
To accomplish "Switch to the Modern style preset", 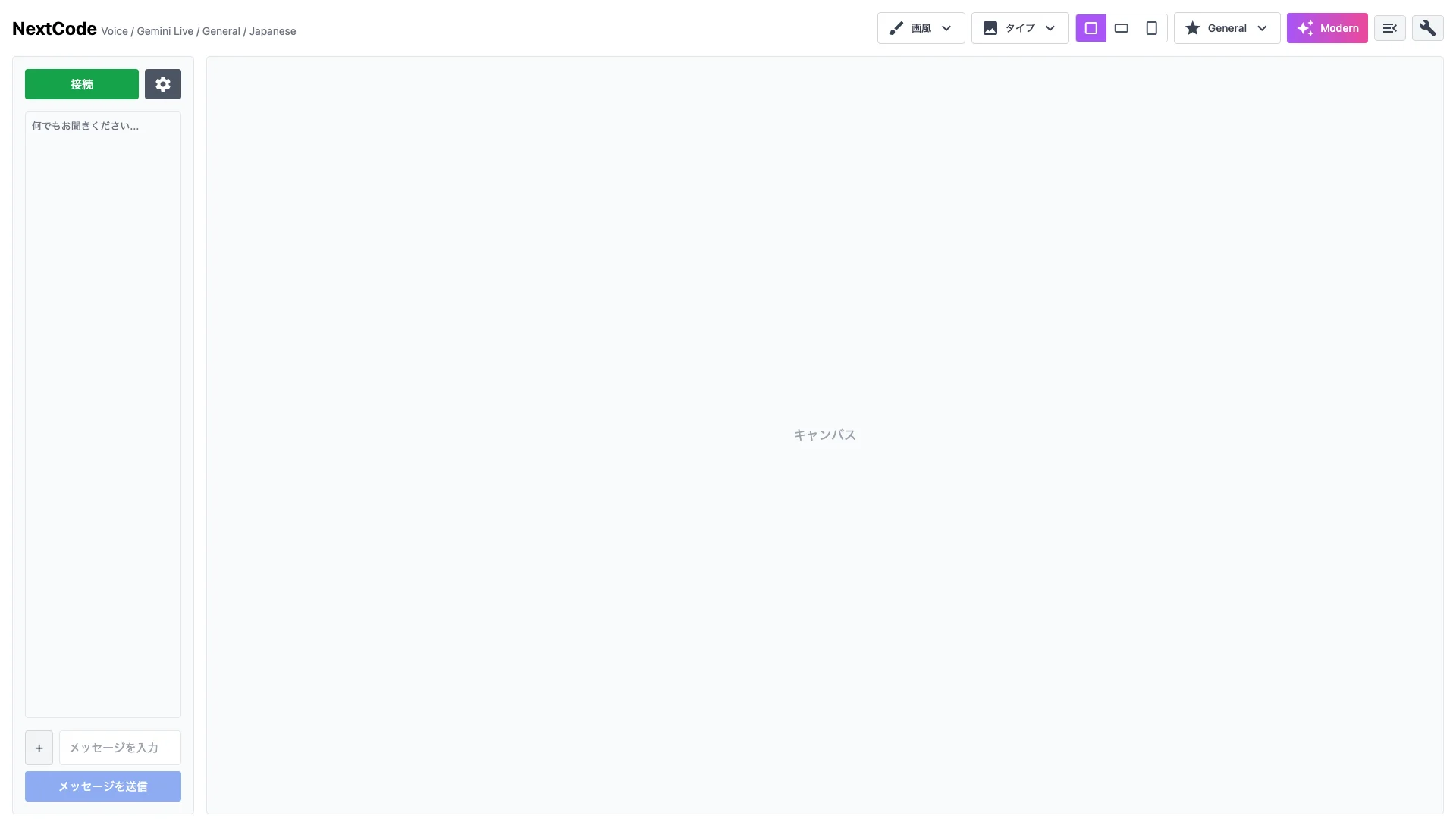I will [x=1326, y=28].
